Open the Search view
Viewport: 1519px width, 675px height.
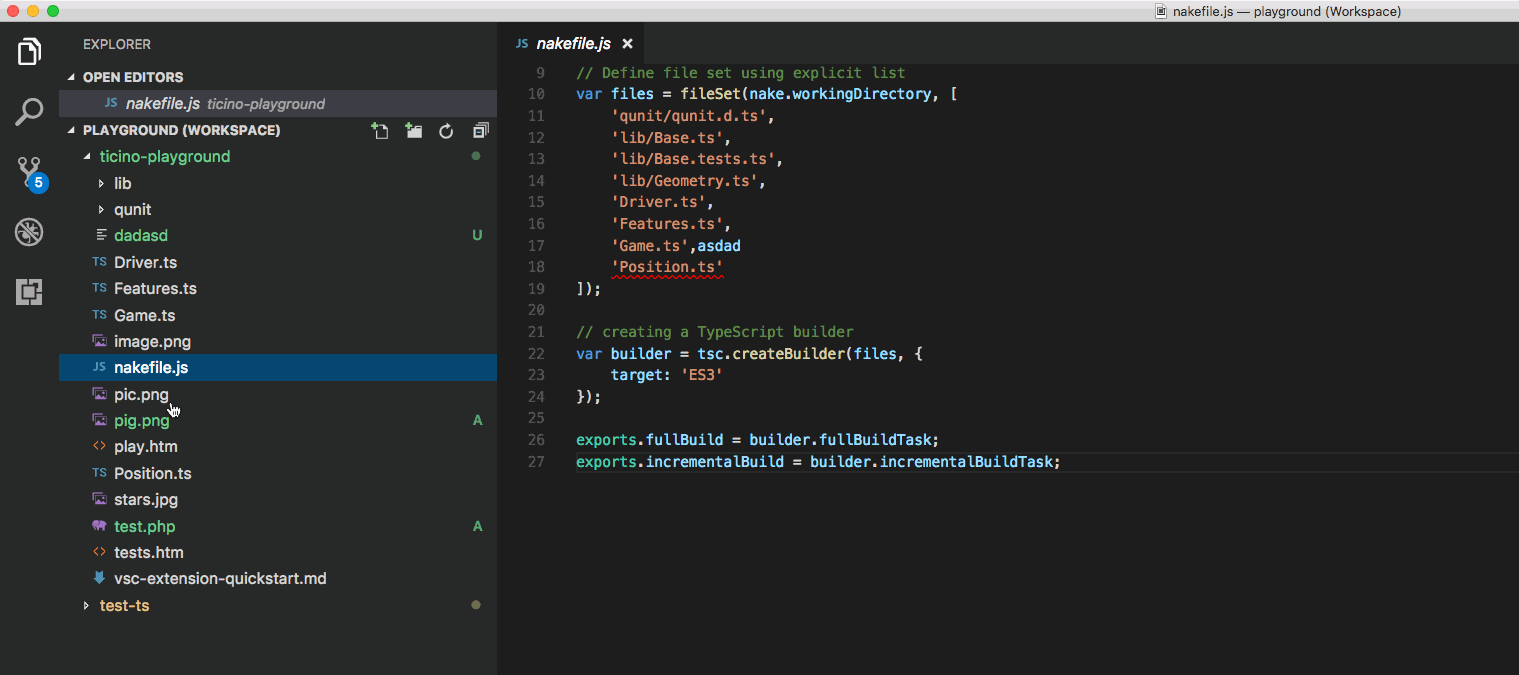(x=29, y=111)
